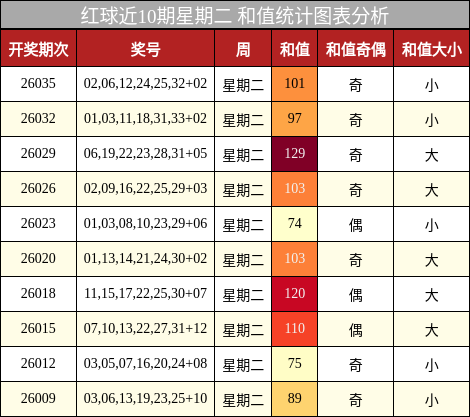The width and height of the screenshot is (470, 417).
Task: Click 小 size cell in row 26035
Action: (x=432, y=85)
